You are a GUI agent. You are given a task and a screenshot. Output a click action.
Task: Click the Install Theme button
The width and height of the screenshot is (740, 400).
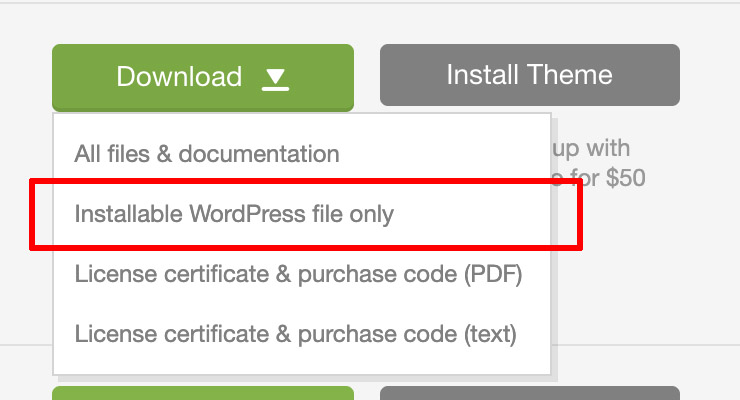pyautogui.click(x=530, y=75)
